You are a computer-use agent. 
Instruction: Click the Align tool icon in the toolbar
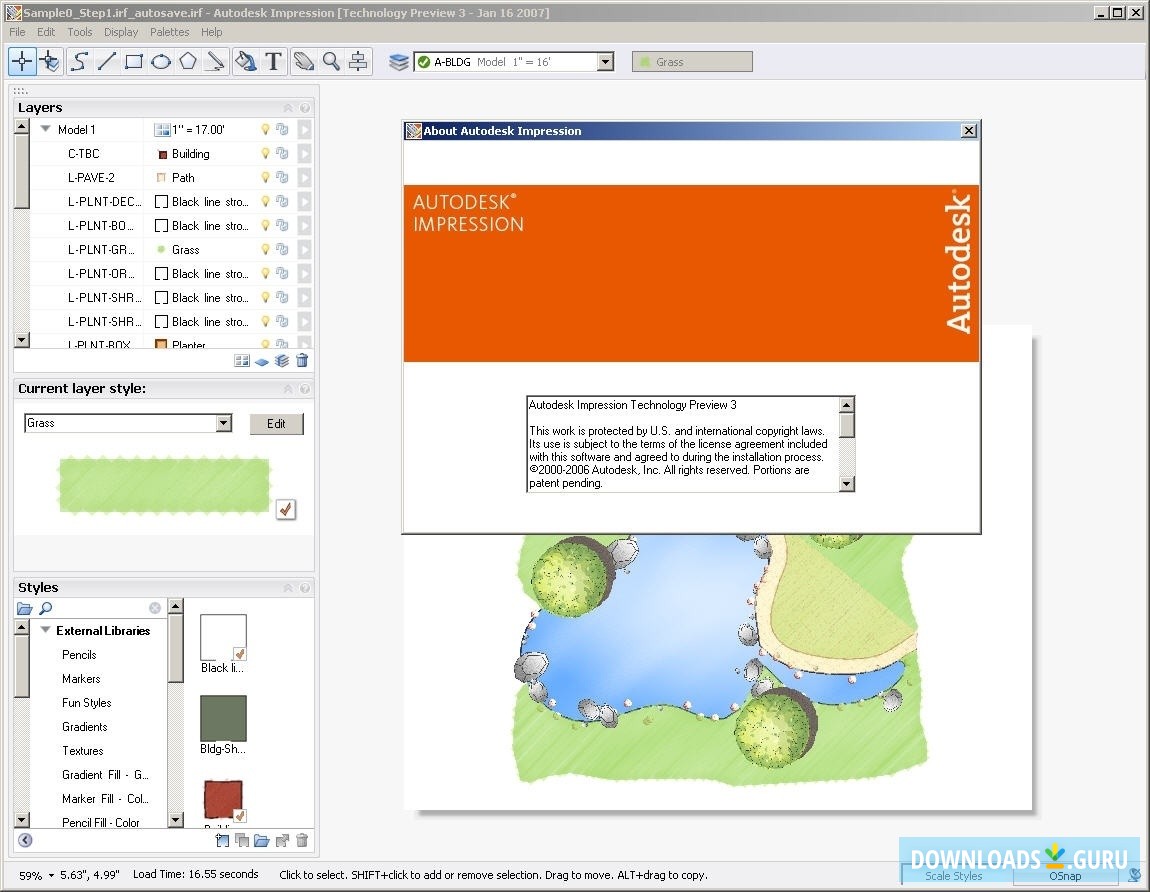(358, 62)
